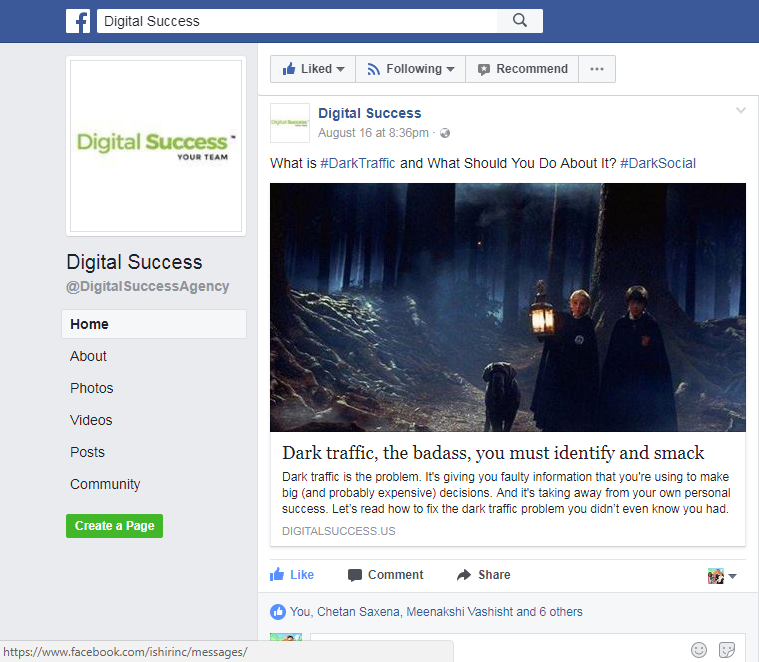Image resolution: width=759 pixels, height=662 pixels.
Task: Click the Create a Page button
Action: coord(114,526)
